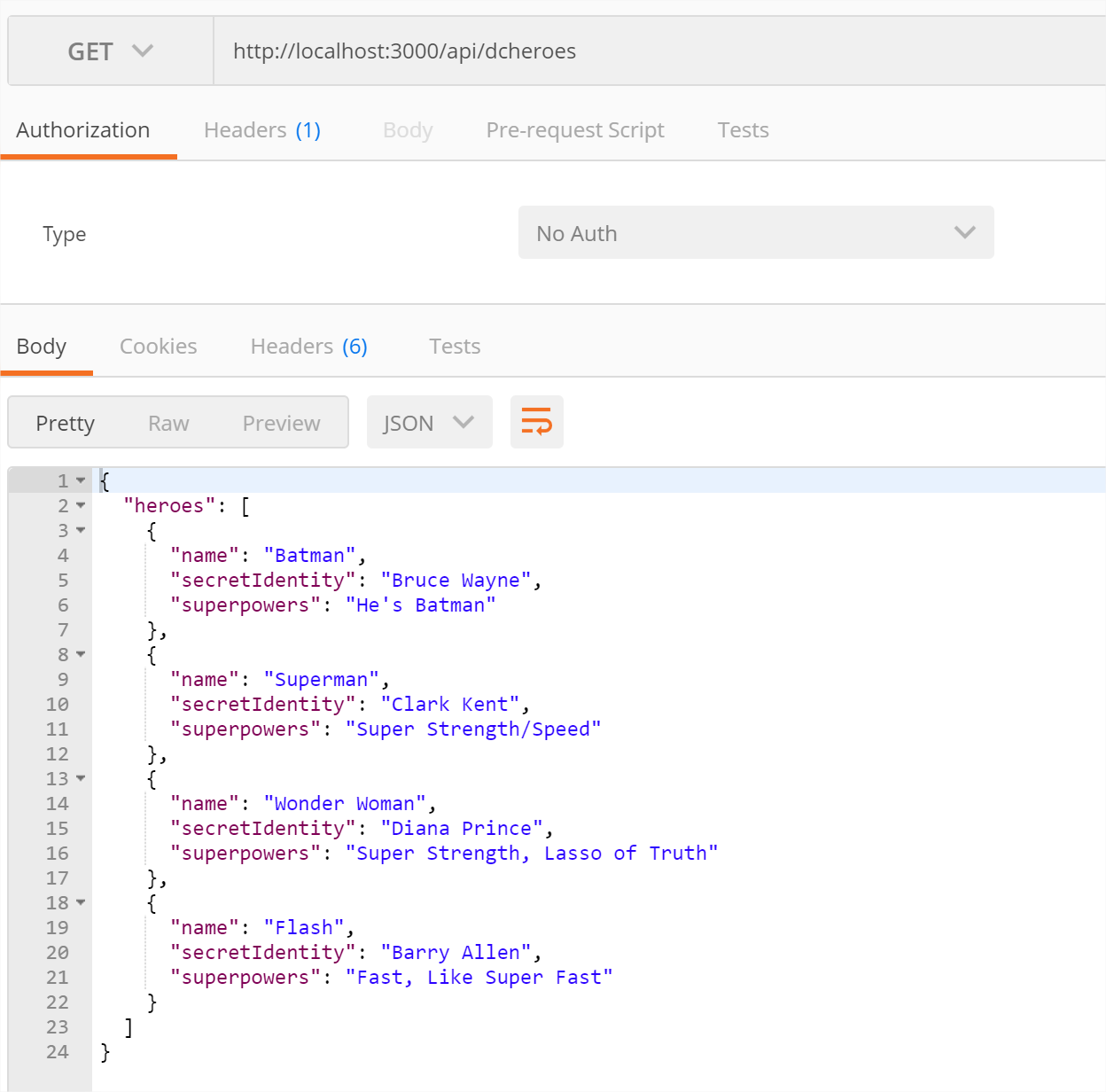This screenshot has width=1106, height=1092.
Task: Click the "Barry Allen" value
Action: 456,952
